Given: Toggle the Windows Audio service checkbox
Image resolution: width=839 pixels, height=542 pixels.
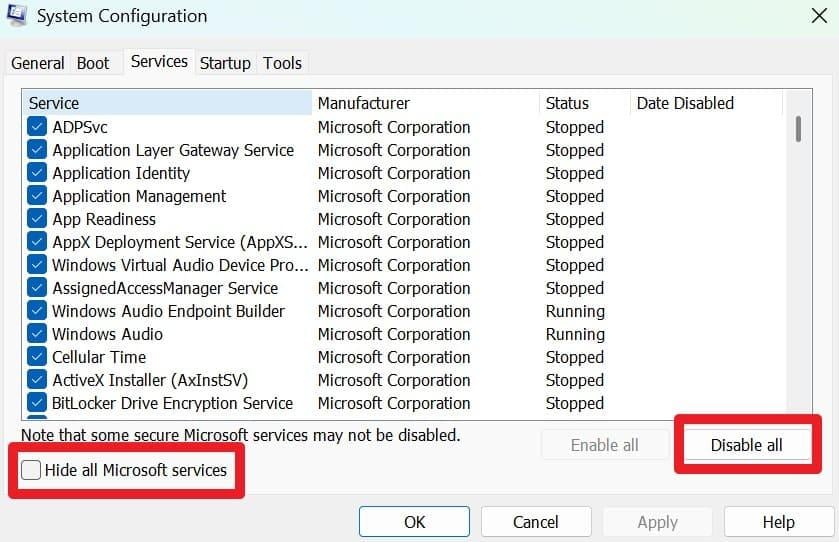Looking at the screenshot, I should pos(37,334).
